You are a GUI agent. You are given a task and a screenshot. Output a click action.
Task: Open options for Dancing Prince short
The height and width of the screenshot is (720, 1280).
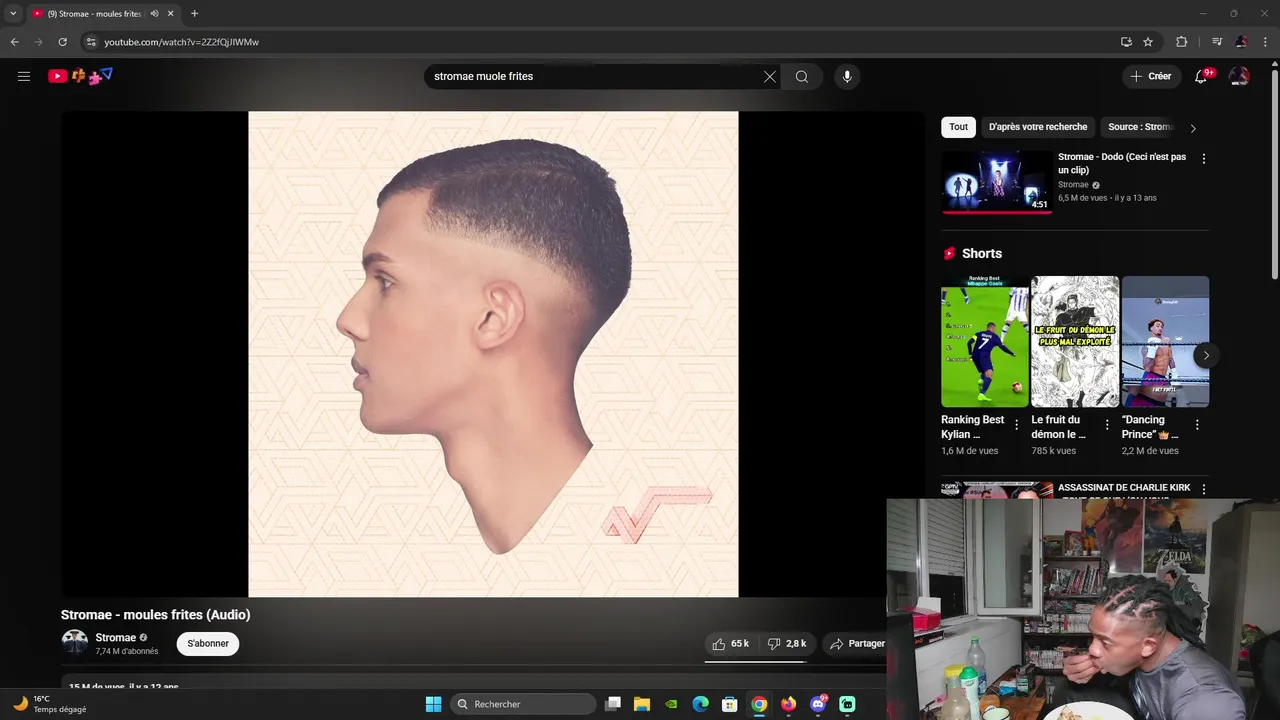pos(1197,425)
